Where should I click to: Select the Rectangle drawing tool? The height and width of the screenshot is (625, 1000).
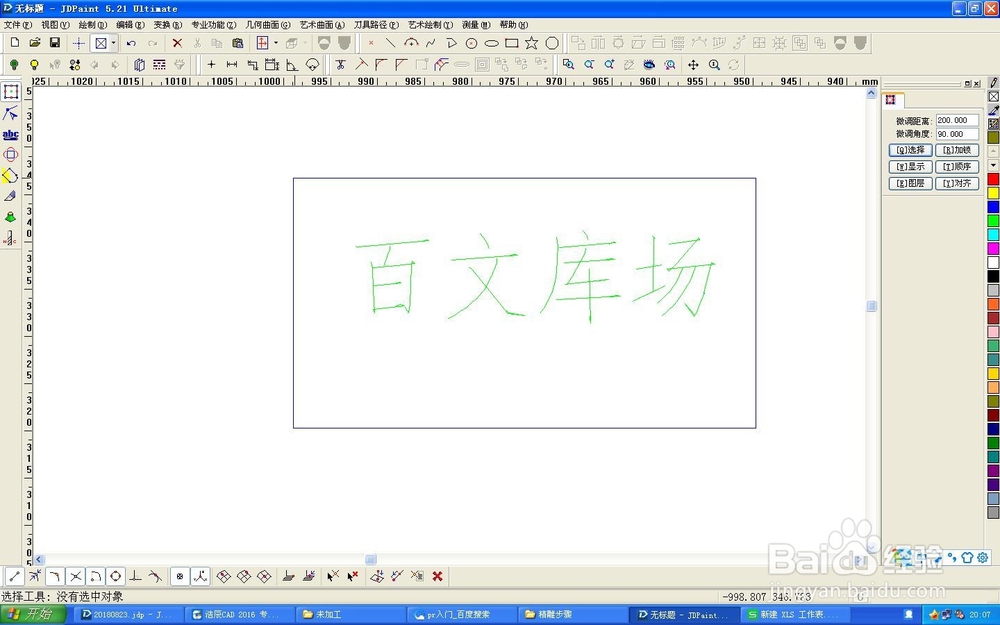pos(511,43)
